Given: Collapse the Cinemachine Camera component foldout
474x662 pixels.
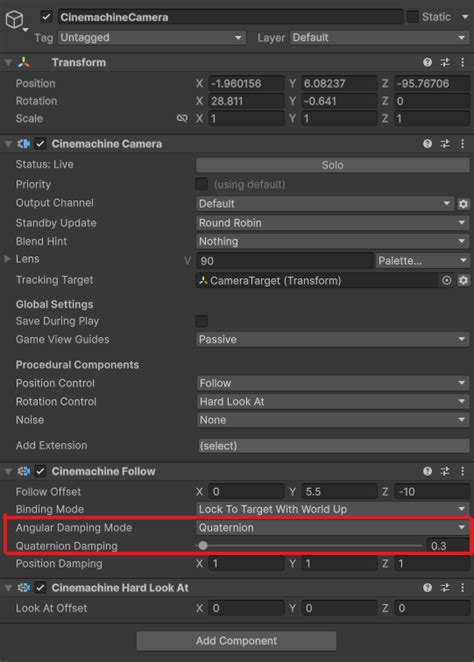Looking at the screenshot, I should [x=8, y=144].
